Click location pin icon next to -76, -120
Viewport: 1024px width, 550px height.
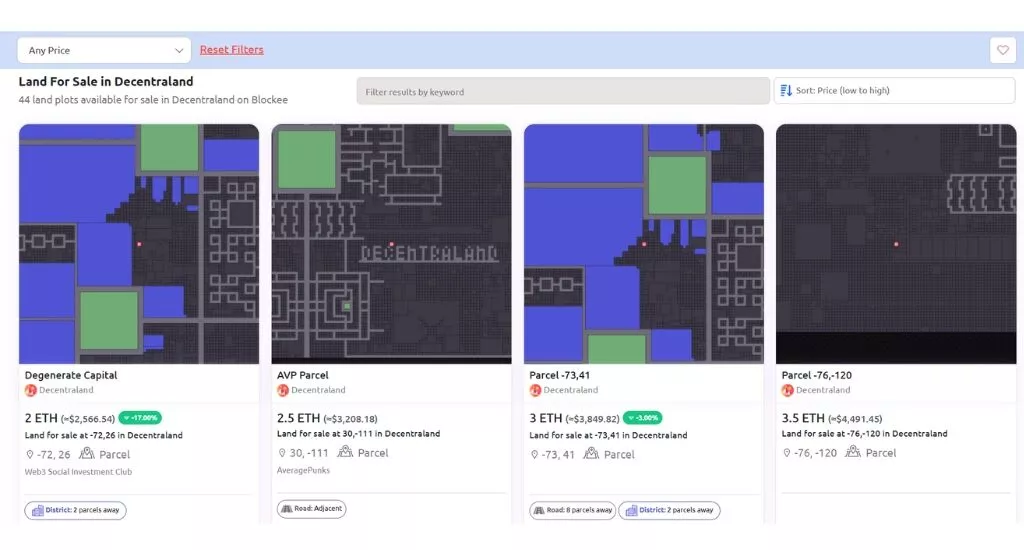click(x=787, y=454)
